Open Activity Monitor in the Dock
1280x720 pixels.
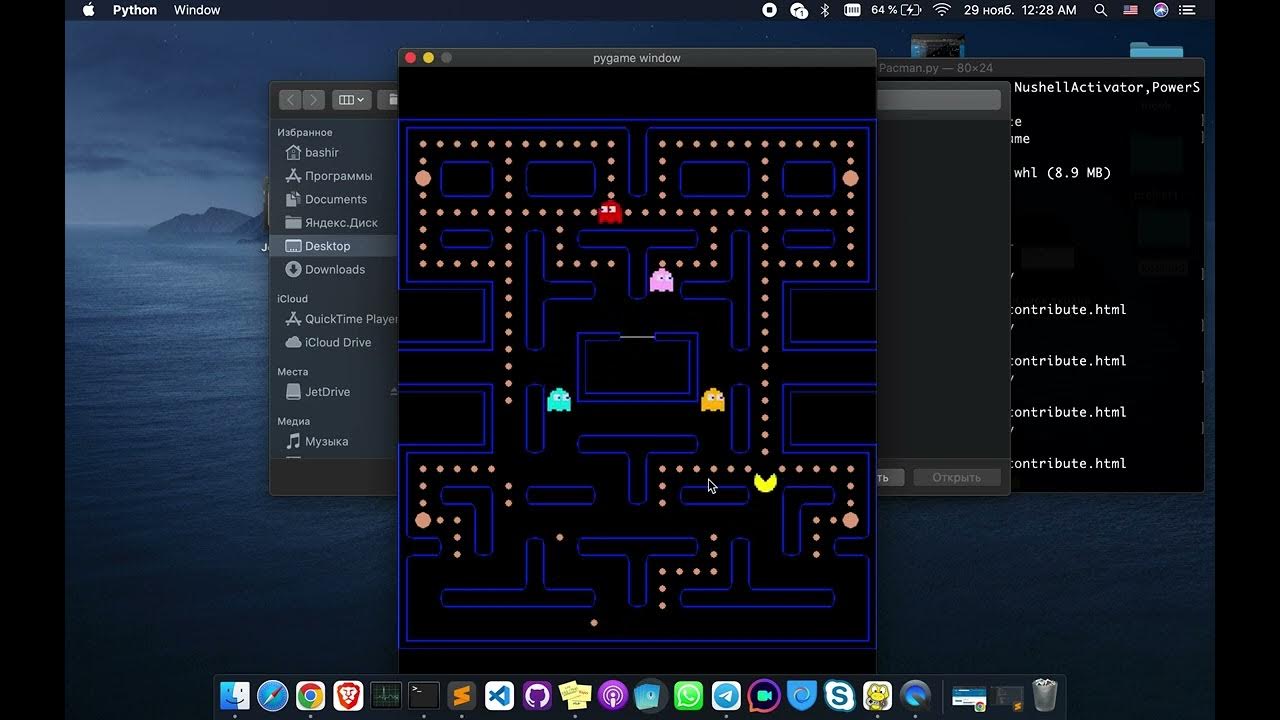tap(386, 695)
